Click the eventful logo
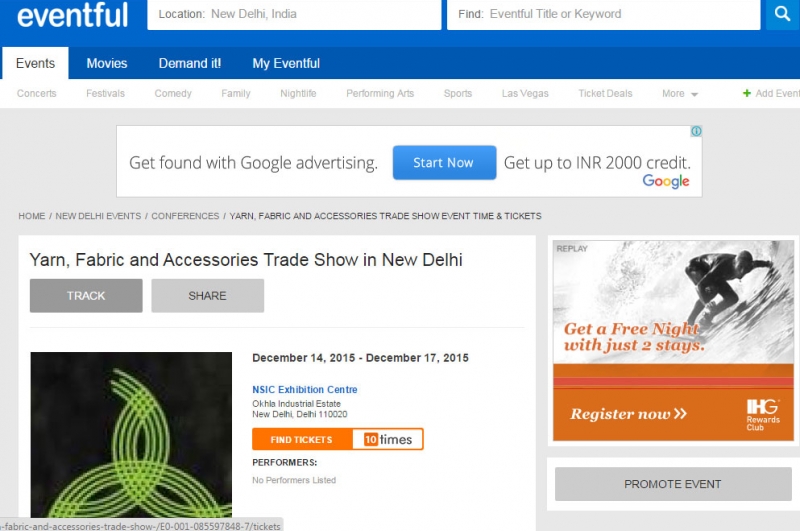 [73, 15]
